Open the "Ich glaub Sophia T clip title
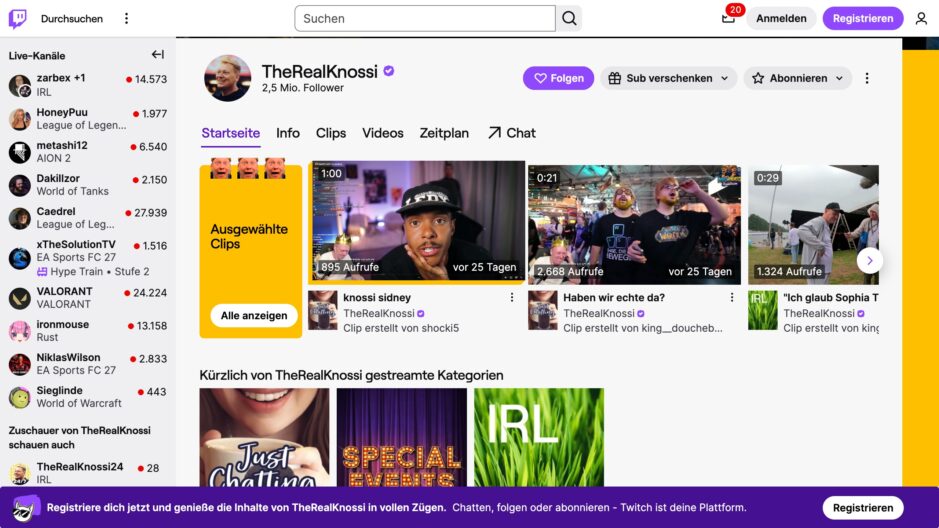The image size is (939, 528). coord(831,298)
